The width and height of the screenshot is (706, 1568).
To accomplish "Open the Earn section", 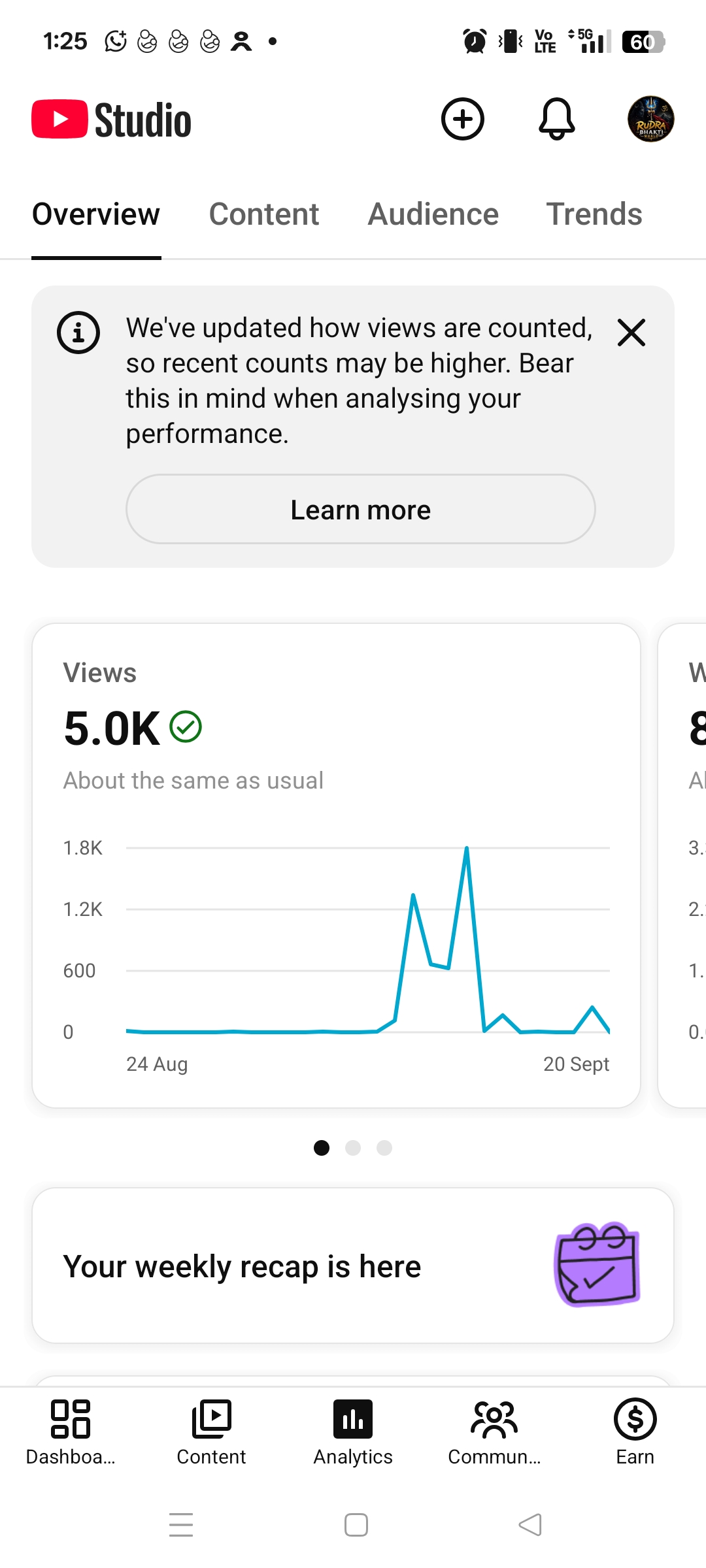I will (635, 1432).
